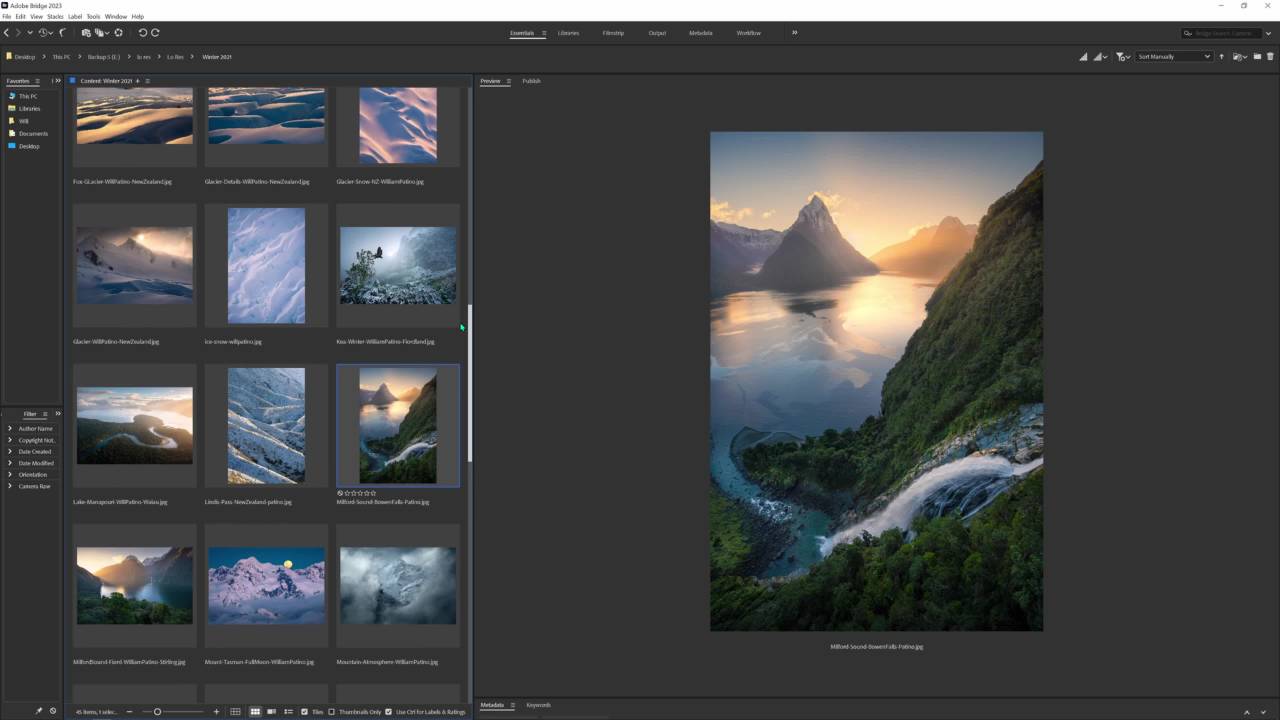Screen dimensions: 1280x720
Task: Uncheck the Tiles checkbox
Action: 305,712
